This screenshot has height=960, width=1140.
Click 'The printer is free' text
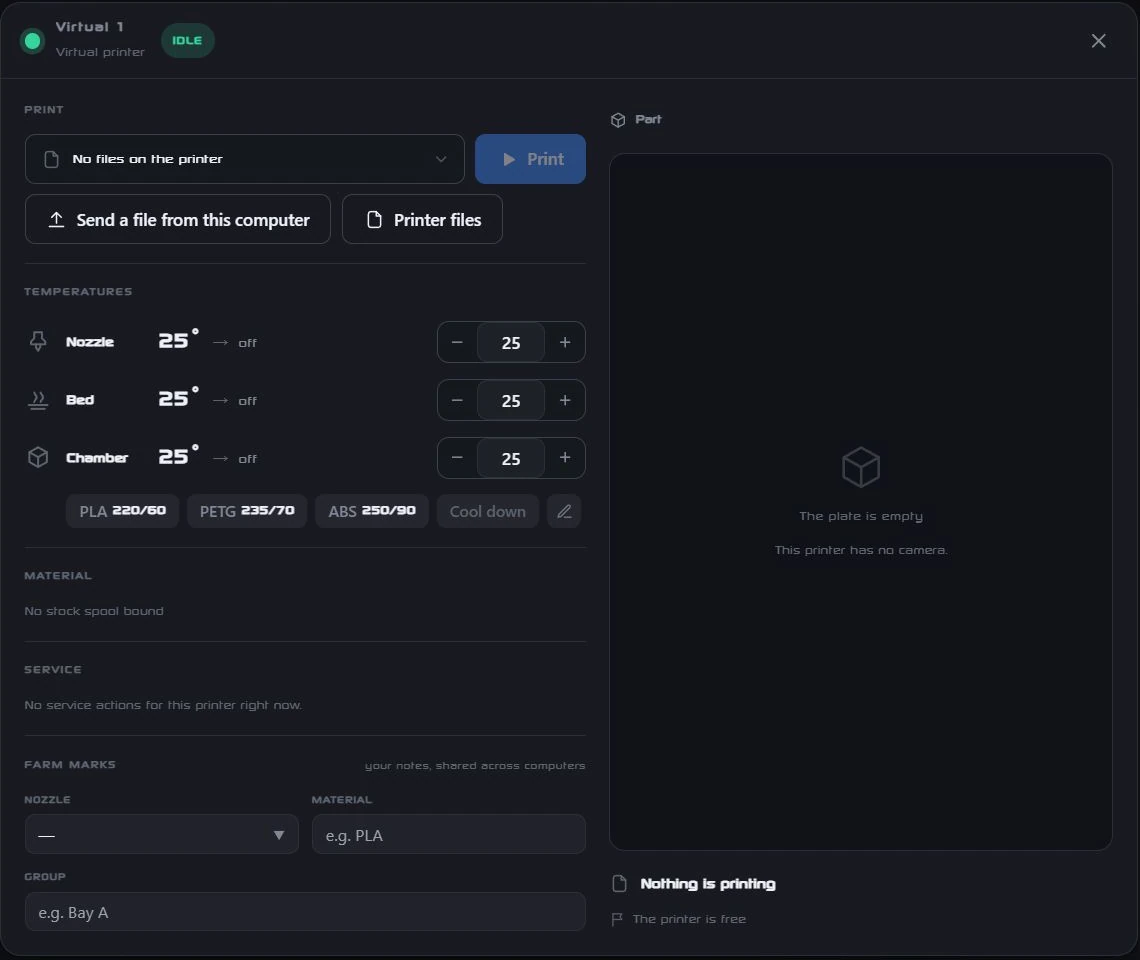click(x=689, y=919)
